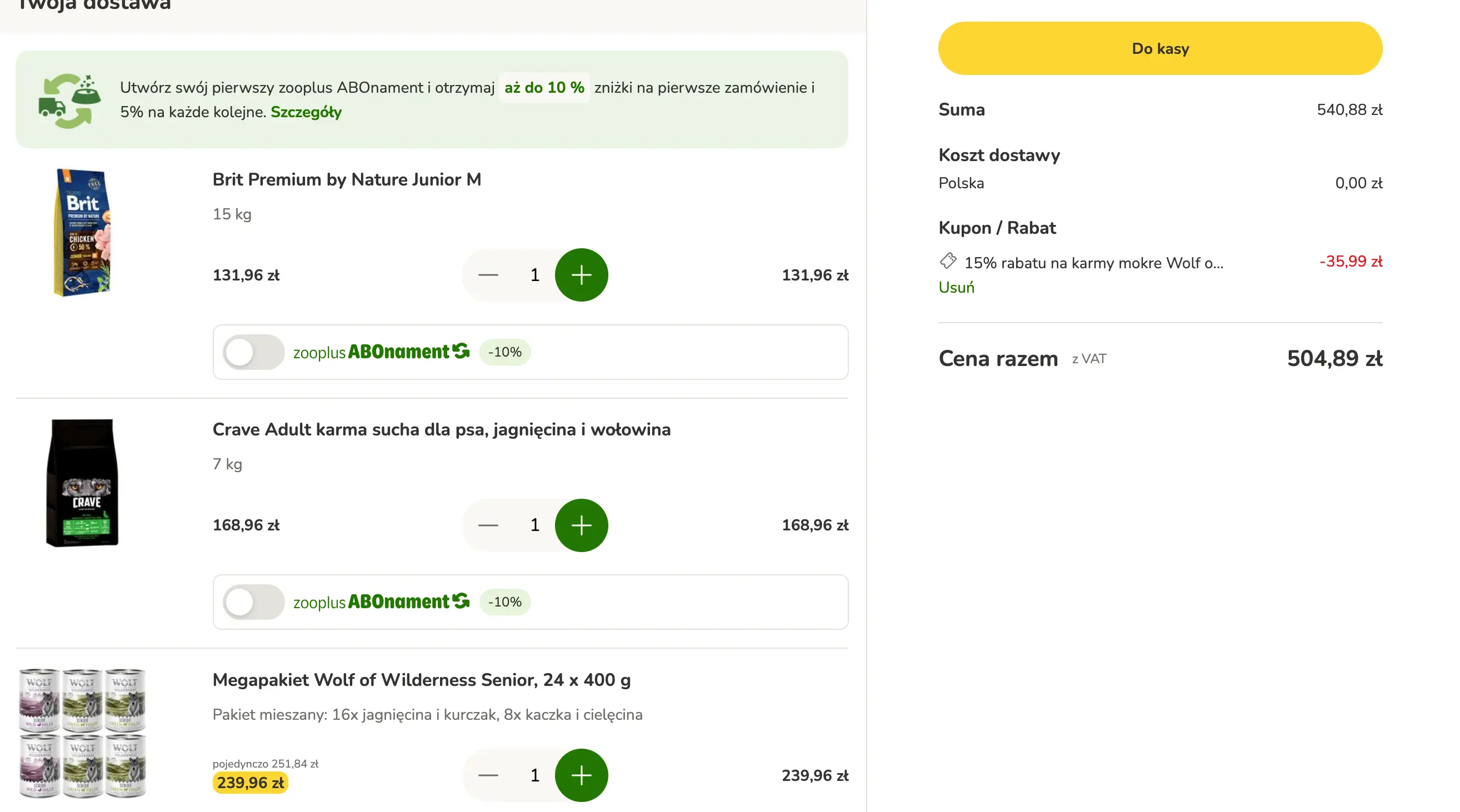1460x812 pixels.
Task: Enable ABOnament toggle for Brit Premium
Action: tap(253, 352)
